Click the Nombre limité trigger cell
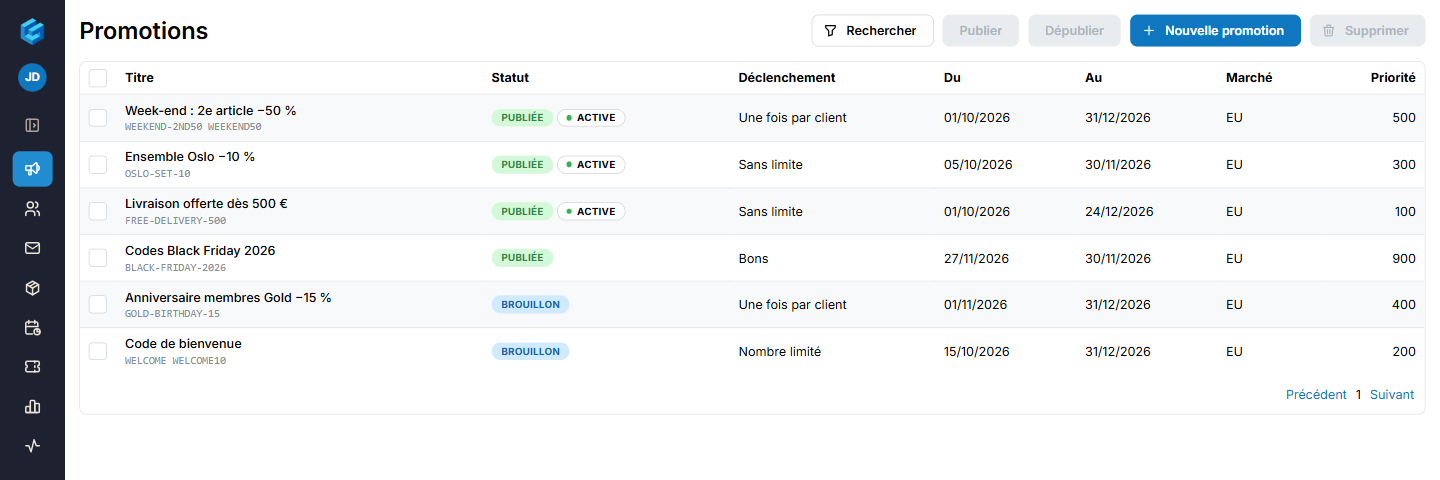 pyautogui.click(x=780, y=351)
